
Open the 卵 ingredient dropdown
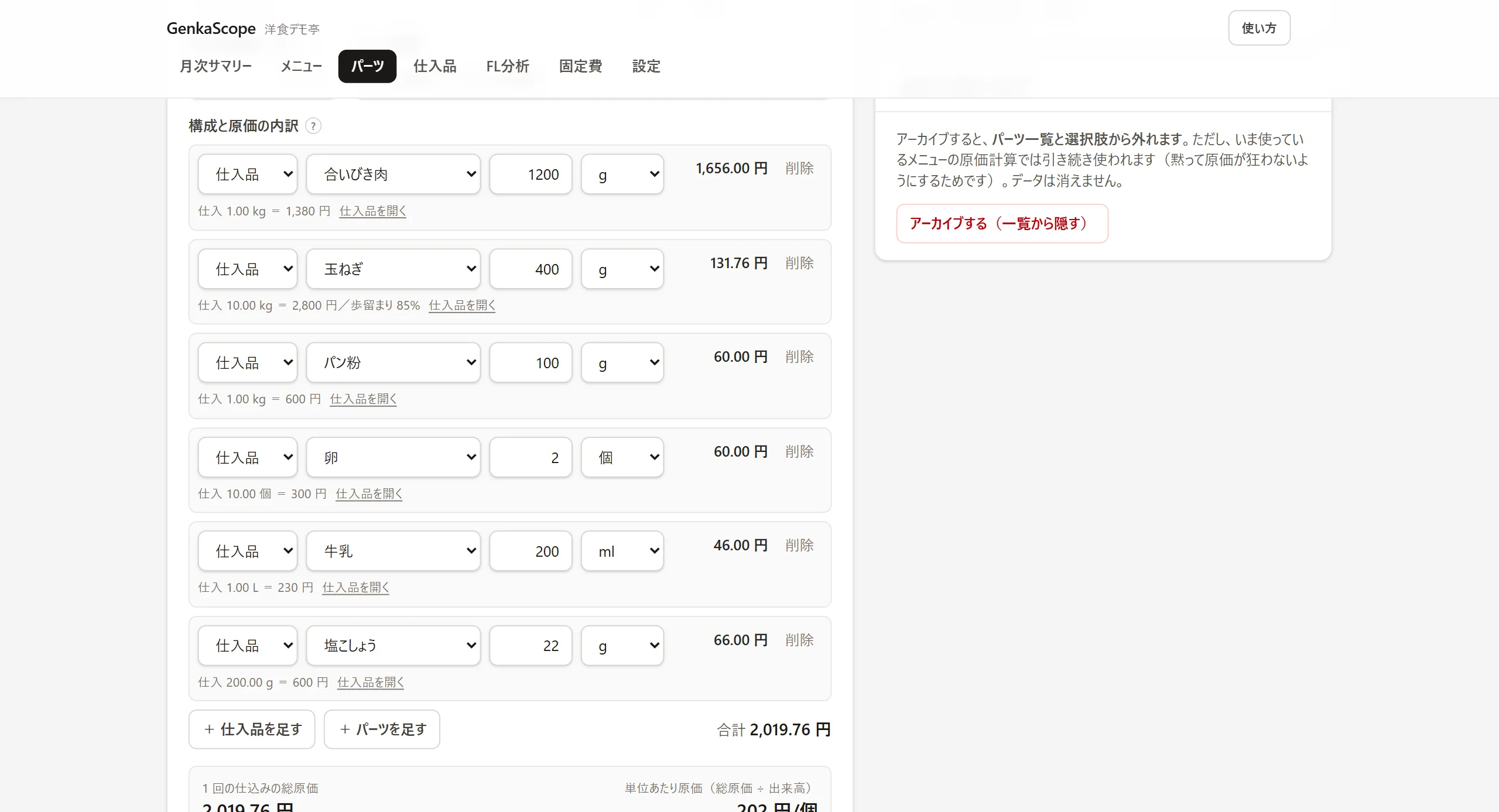click(393, 457)
